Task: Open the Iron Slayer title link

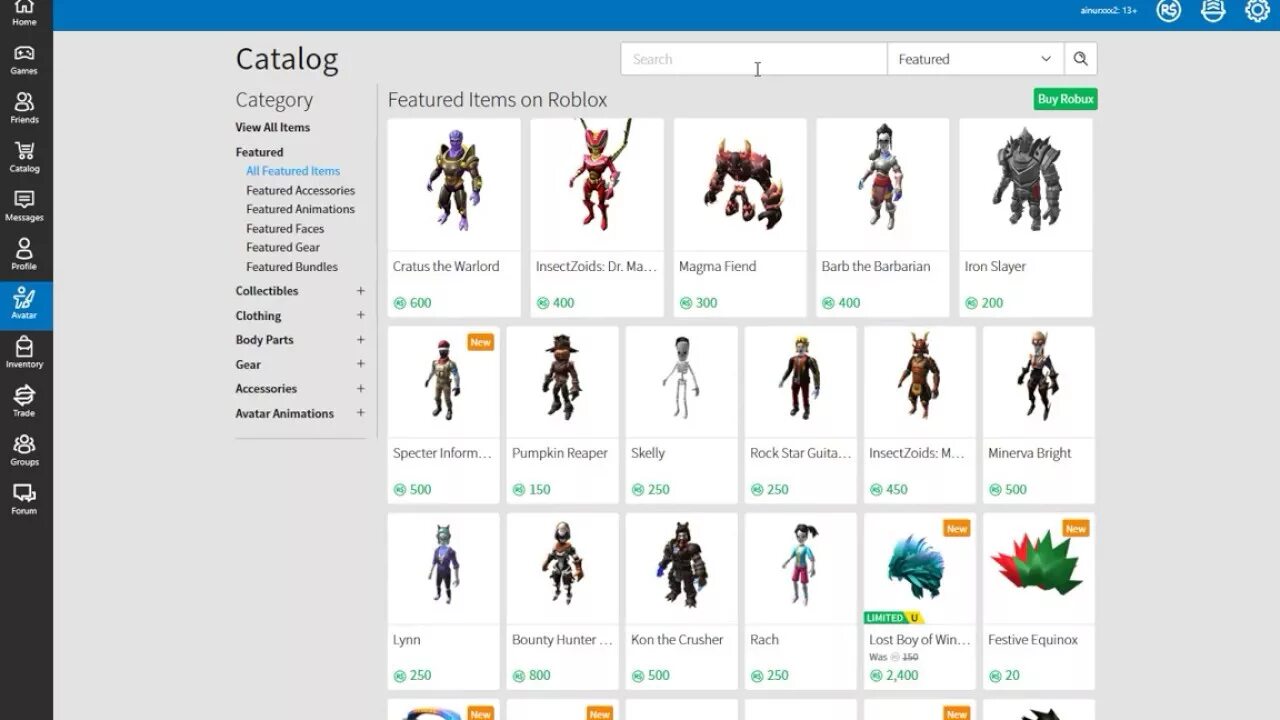Action: (x=995, y=267)
